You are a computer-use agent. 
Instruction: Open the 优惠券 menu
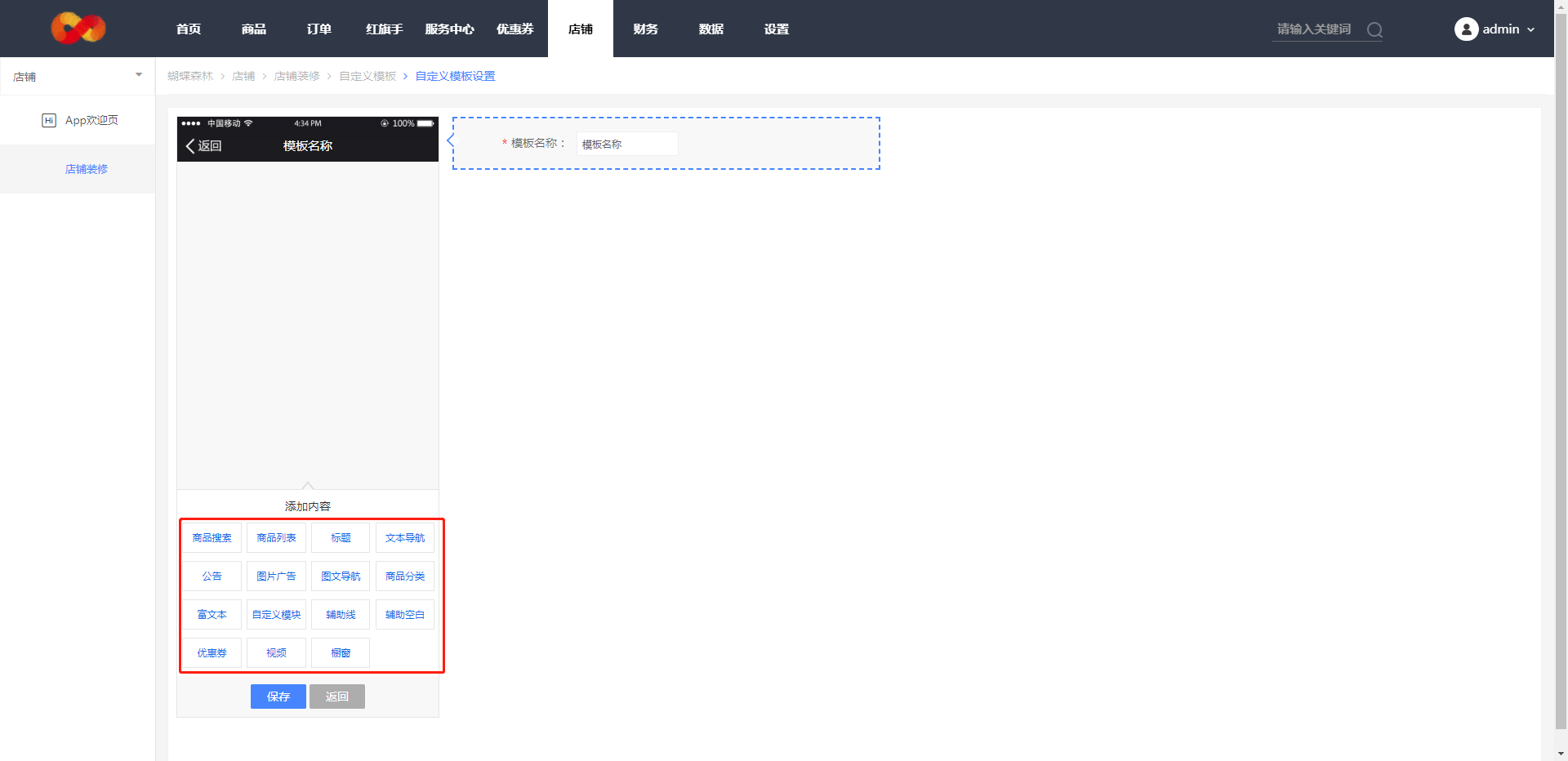[x=515, y=29]
